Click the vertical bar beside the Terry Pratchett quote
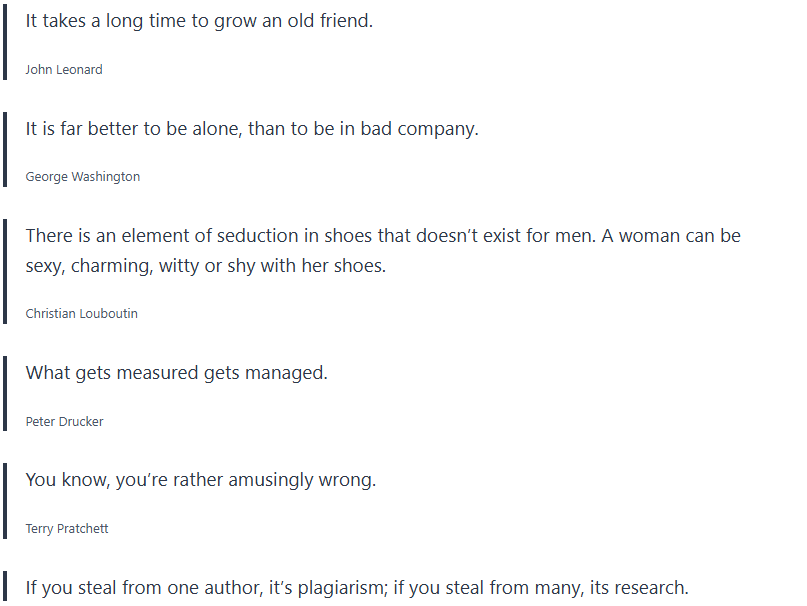The image size is (807, 606). point(5,501)
